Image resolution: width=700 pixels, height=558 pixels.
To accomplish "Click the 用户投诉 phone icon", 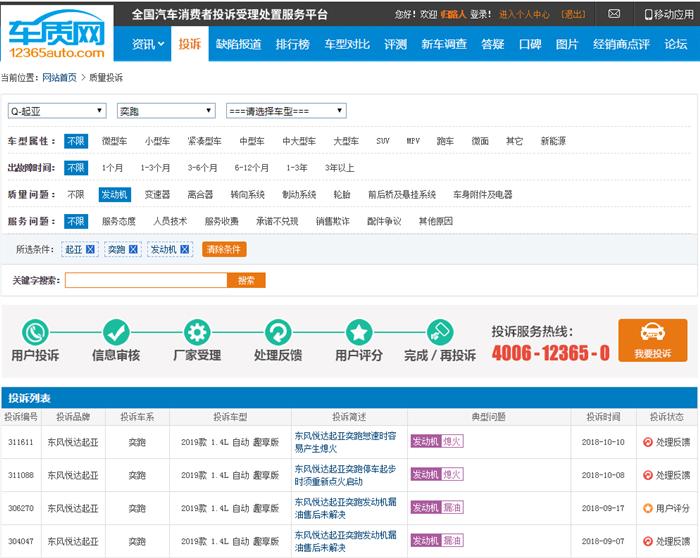I will click(35, 333).
